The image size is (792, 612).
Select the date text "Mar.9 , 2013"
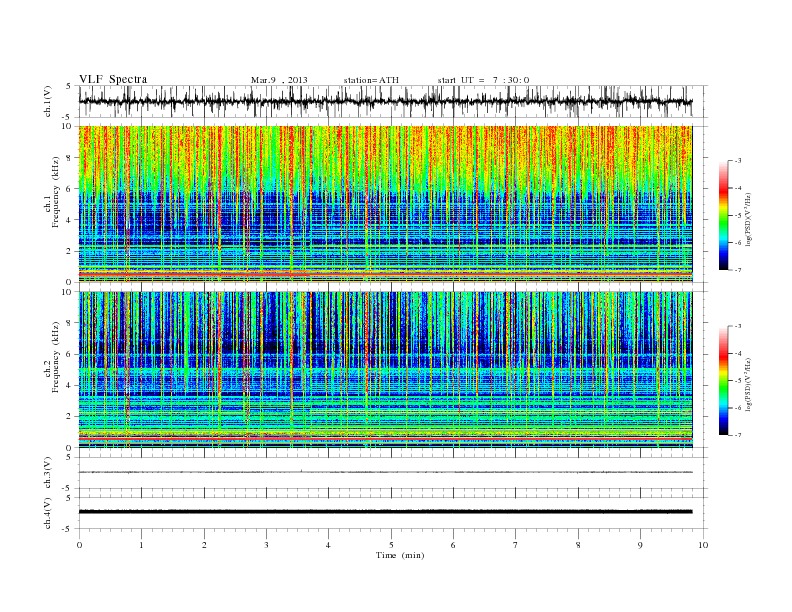(279, 80)
